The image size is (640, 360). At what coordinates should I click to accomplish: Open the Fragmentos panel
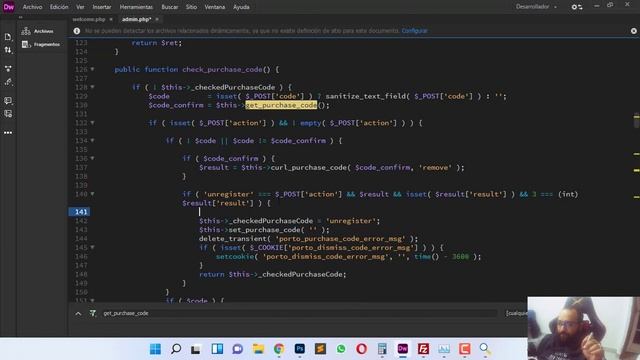tap(40, 44)
